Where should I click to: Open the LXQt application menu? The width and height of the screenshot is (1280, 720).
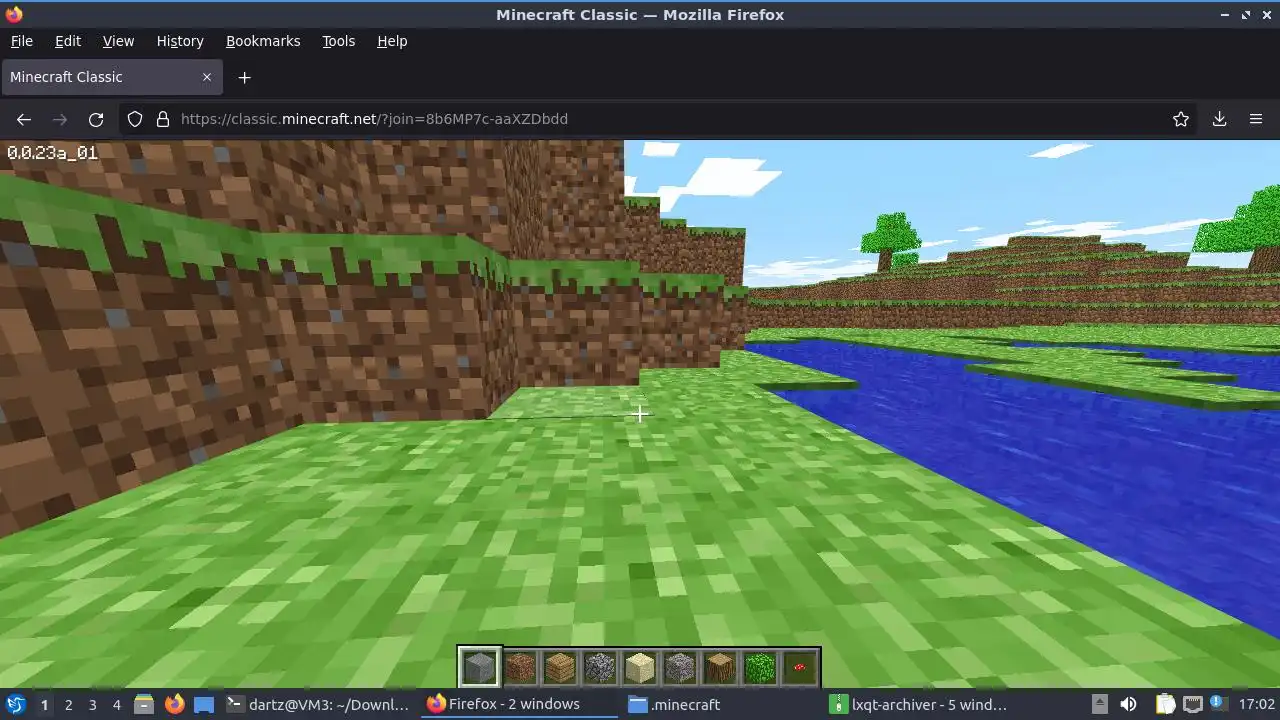coord(16,704)
